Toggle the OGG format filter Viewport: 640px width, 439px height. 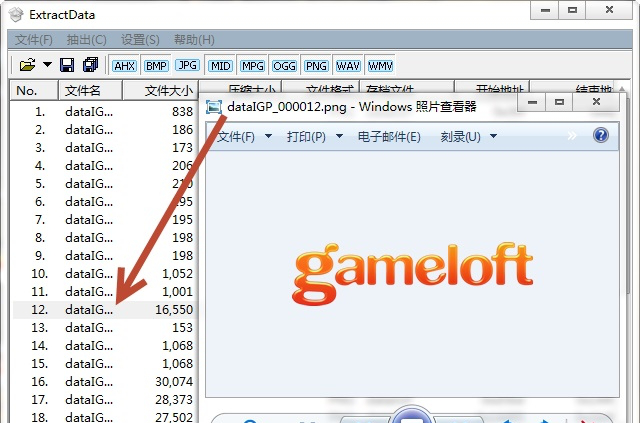pyautogui.click(x=284, y=66)
